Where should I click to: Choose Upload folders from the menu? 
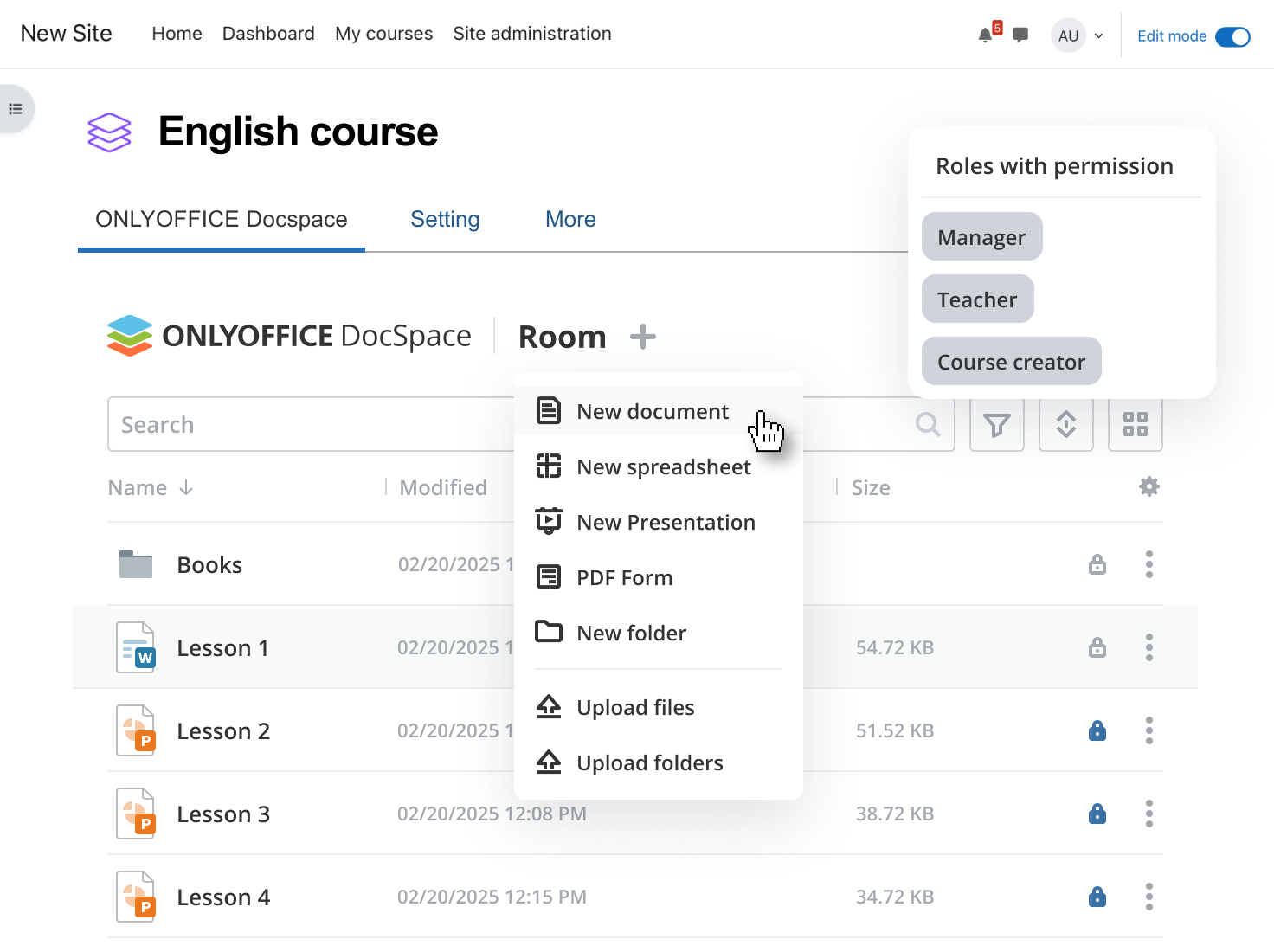[659, 762]
